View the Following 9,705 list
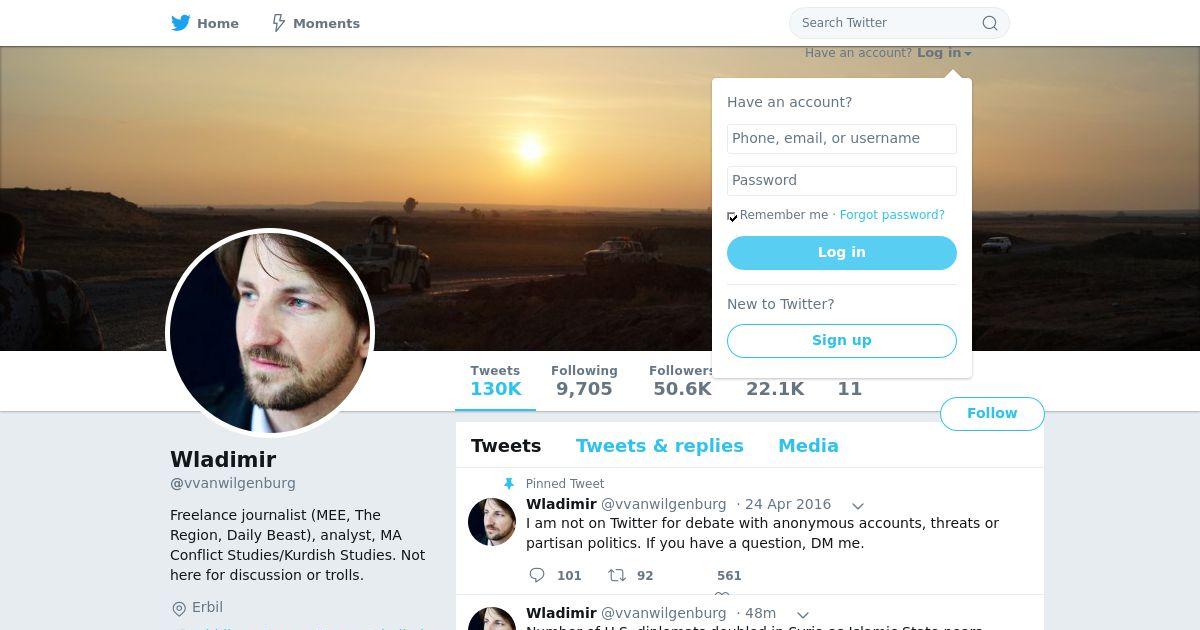1200x630 pixels. [x=584, y=381]
